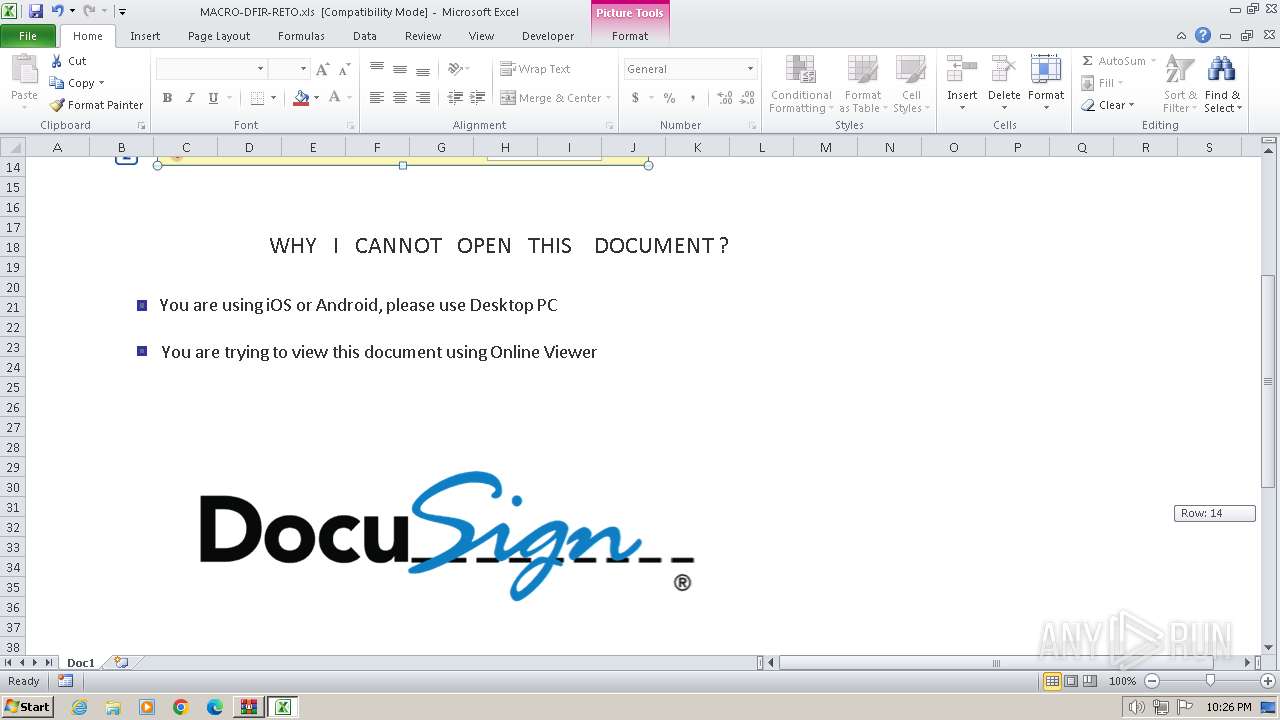The width and height of the screenshot is (1280, 720).
Task: Apply the Fill Color bucket
Action: pyautogui.click(x=301, y=98)
